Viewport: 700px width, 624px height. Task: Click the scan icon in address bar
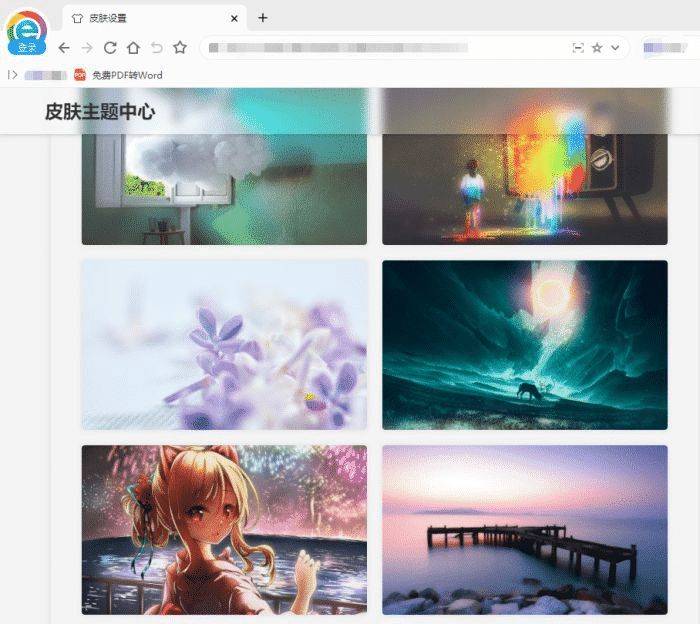click(578, 47)
